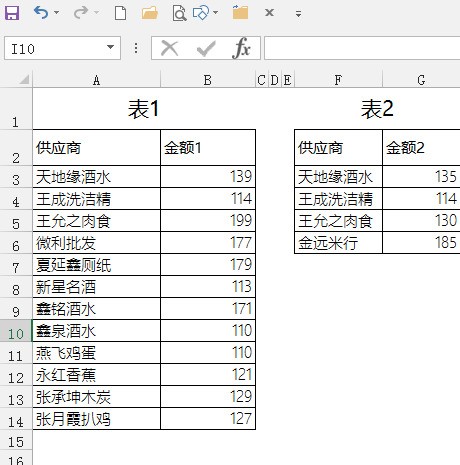The image size is (460, 465).
Task: Click the Shapes icon in quick toolbar
Action: (x=201, y=13)
